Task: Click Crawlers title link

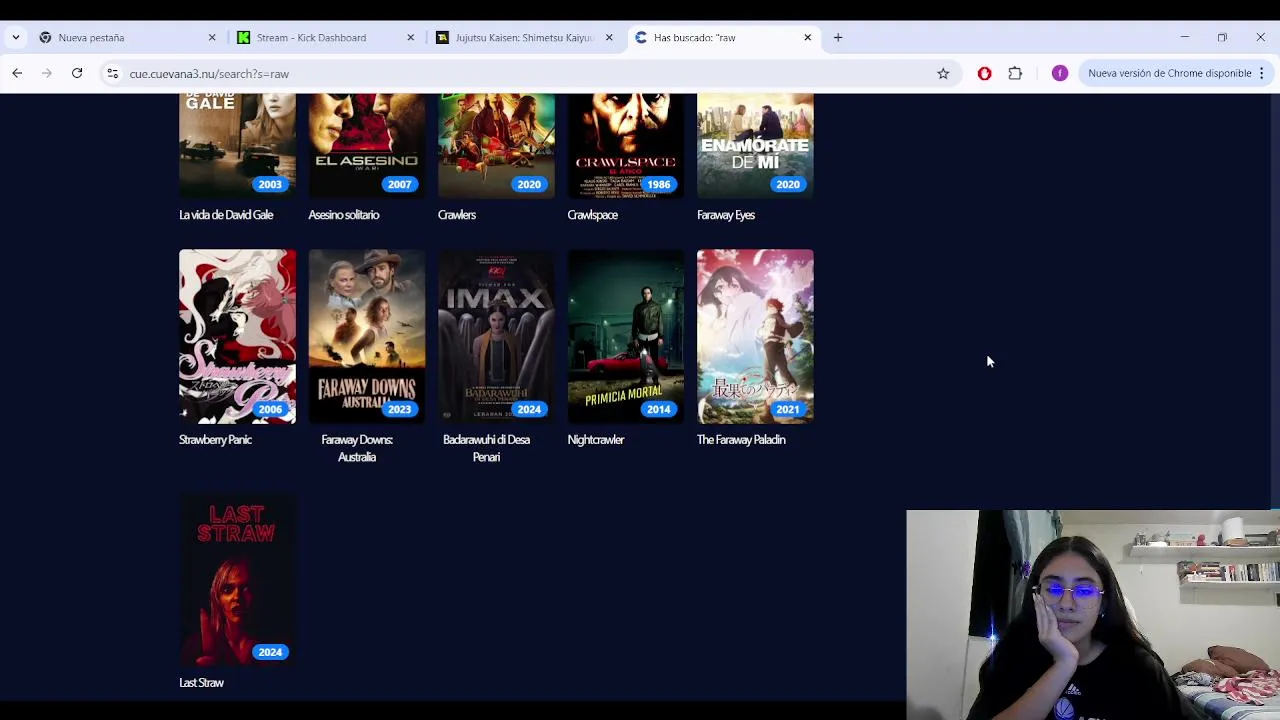Action: pyautogui.click(x=457, y=215)
